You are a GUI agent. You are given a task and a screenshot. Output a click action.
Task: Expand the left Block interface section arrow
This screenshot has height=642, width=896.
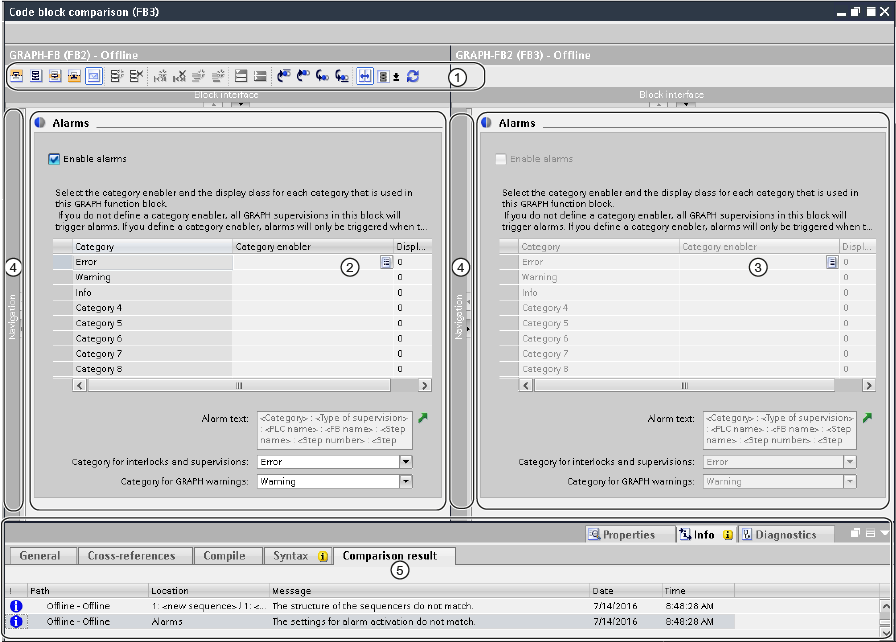click(241, 105)
